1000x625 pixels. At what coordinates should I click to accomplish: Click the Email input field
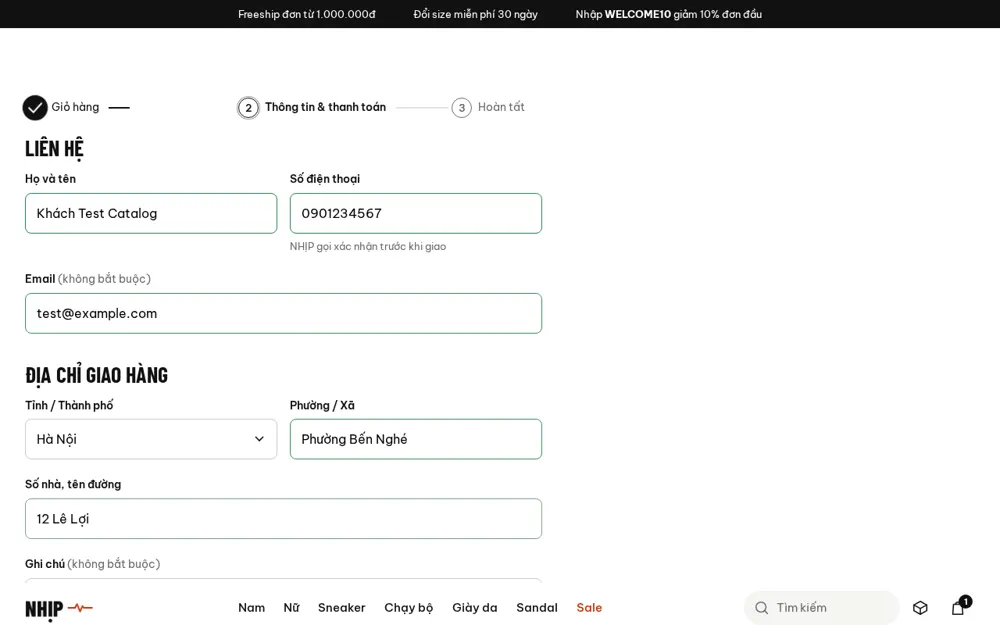(283, 313)
